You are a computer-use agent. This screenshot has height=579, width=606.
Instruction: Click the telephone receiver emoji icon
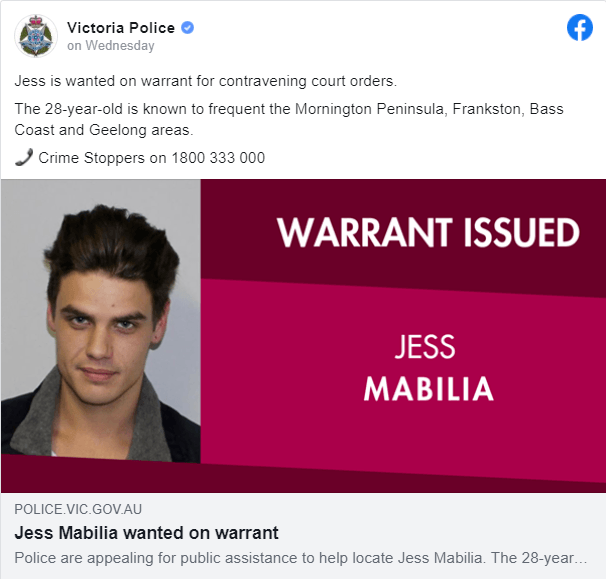point(24,157)
